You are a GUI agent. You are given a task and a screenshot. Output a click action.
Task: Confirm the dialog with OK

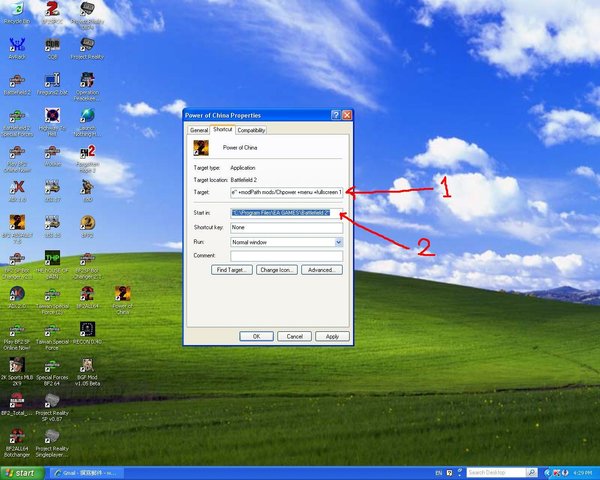[x=256, y=336]
